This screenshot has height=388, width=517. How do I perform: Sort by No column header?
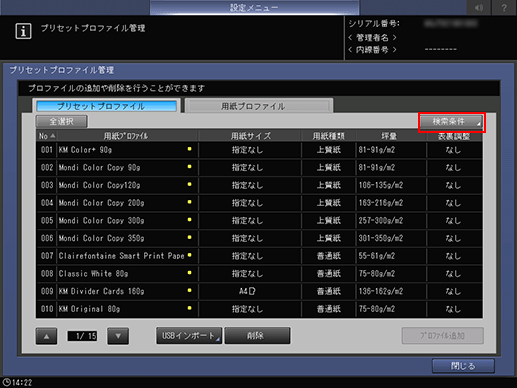pos(46,136)
